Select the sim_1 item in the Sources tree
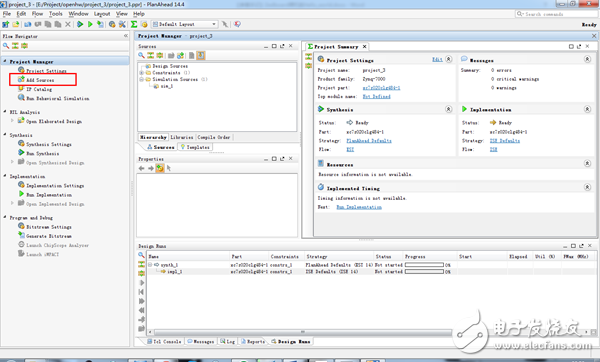The height and width of the screenshot is (362, 600). pos(163,86)
